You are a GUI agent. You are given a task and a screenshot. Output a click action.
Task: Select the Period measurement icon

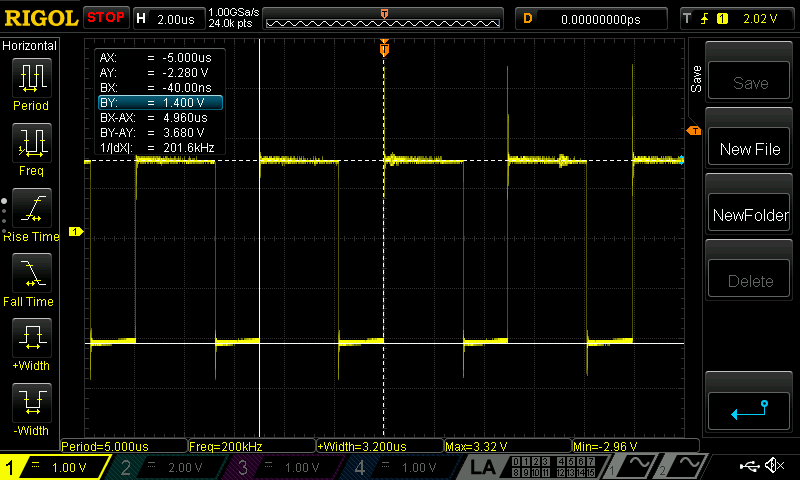click(x=30, y=82)
